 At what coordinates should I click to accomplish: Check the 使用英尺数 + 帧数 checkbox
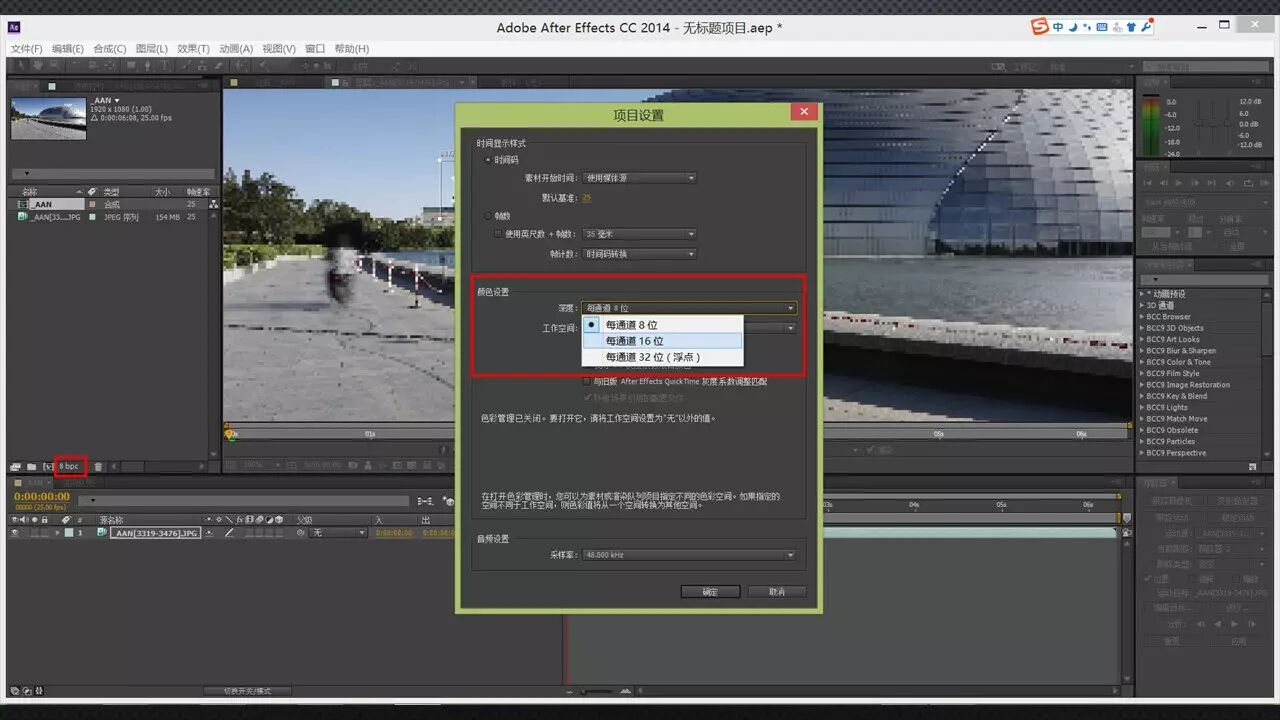499,234
